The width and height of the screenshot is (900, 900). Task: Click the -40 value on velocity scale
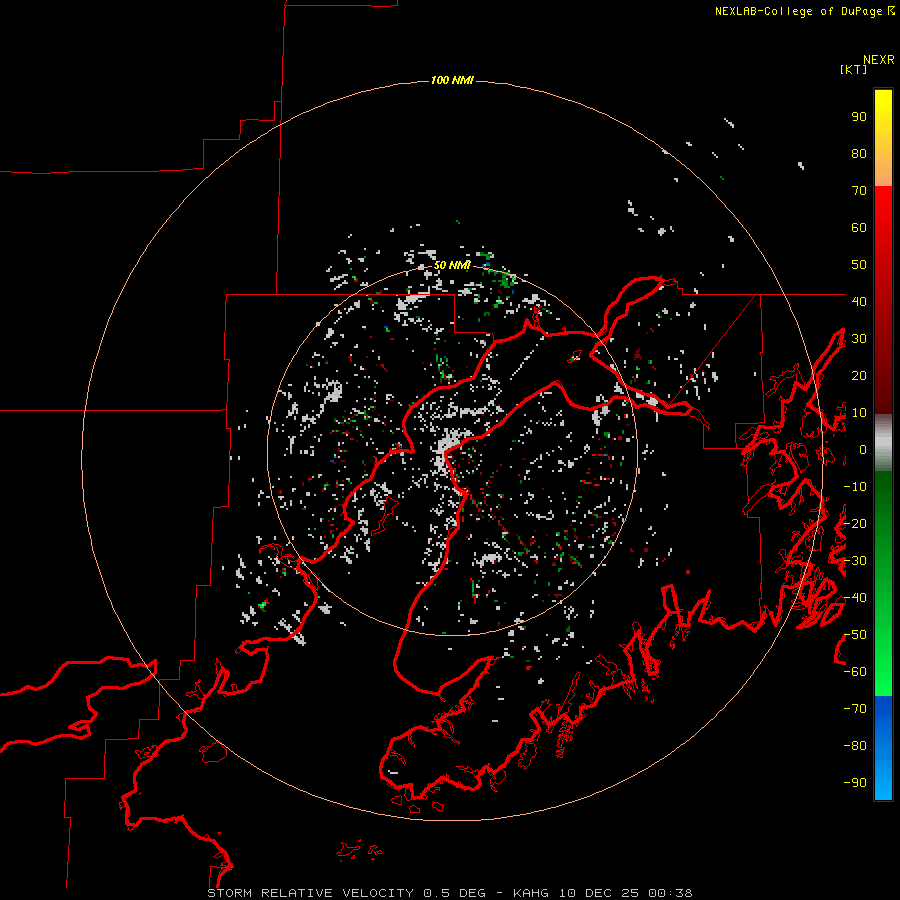pyautogui.click(x=855, y=598)
